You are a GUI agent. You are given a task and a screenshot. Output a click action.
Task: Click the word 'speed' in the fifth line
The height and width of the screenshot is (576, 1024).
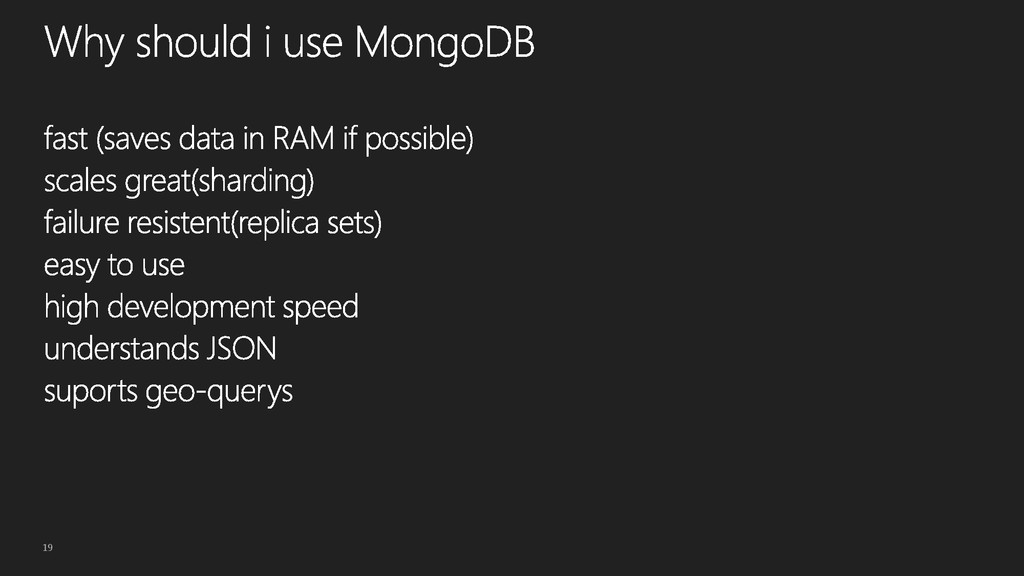coord(321,308)
